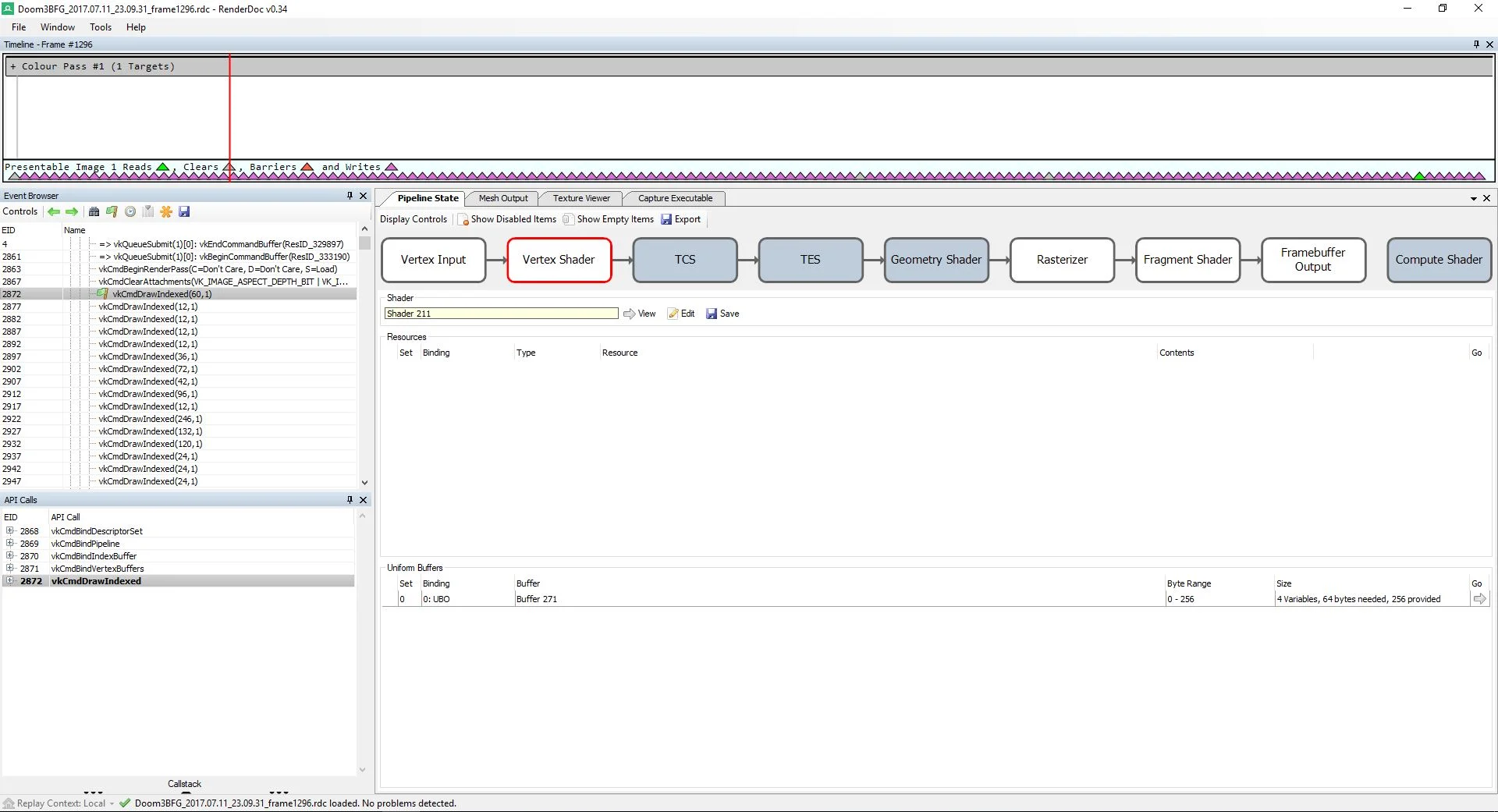The height and width of the screenshot is (812, 1498).
Task: Select the Pipeline State tab
Action: coord(428,198)
